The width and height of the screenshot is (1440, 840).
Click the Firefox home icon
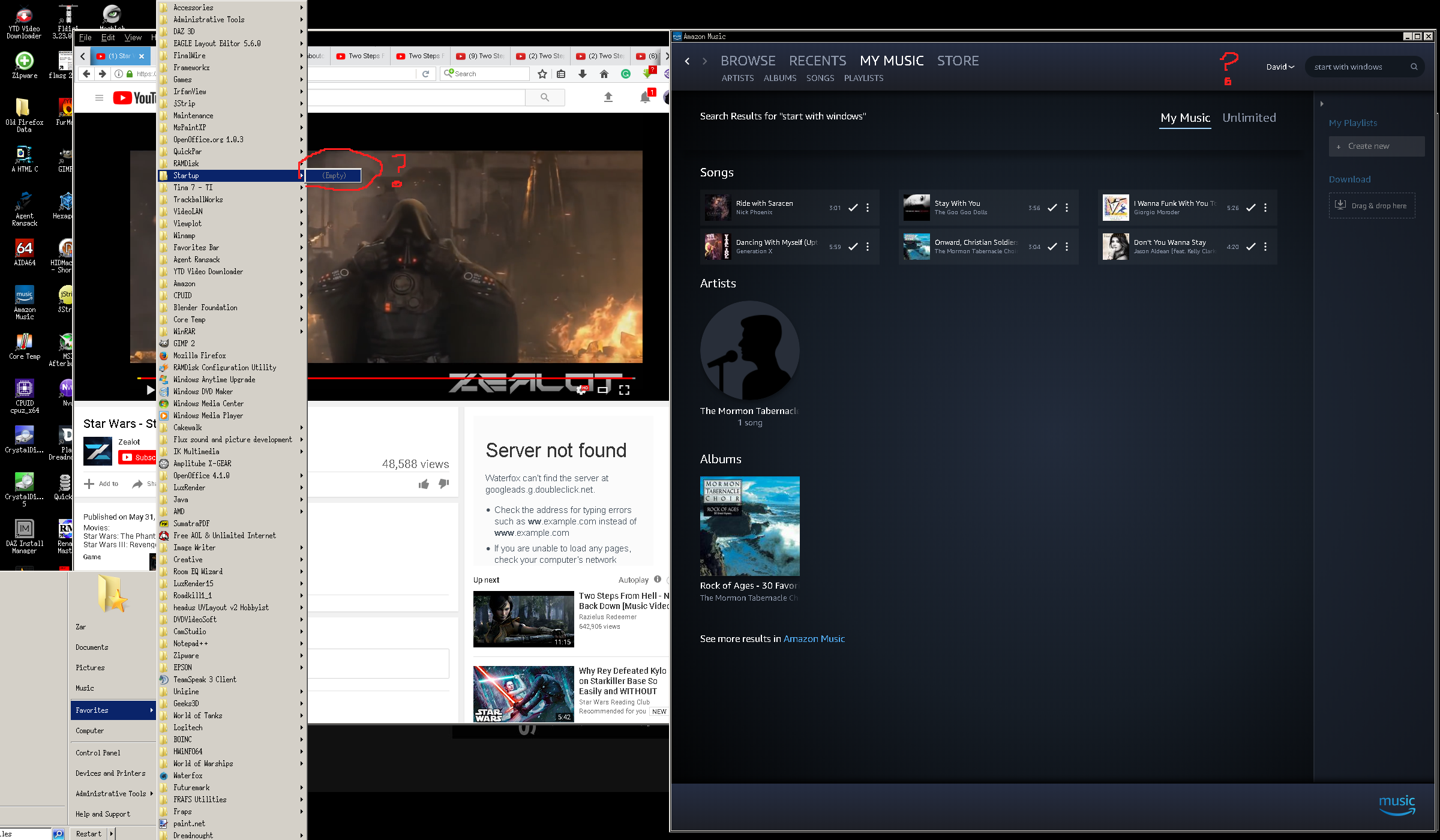click(604, 74)
